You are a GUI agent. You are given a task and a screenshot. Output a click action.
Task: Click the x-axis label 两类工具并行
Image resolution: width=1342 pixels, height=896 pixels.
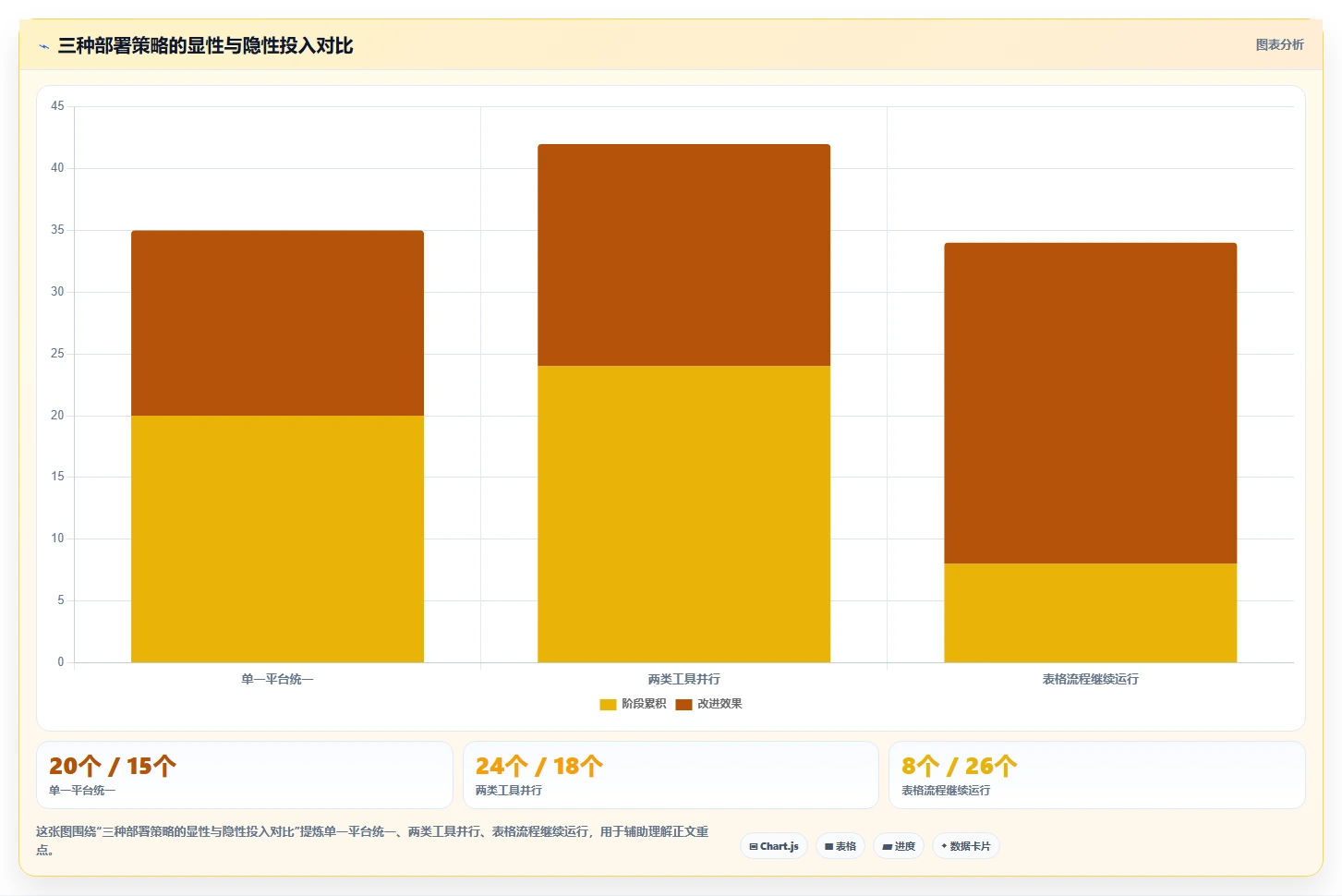click(x=683, y=679)
